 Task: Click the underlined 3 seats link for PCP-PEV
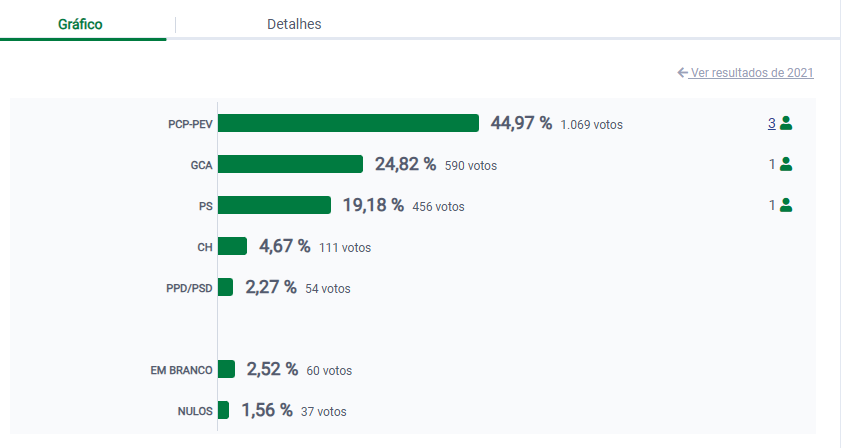(x=772, y=124)
